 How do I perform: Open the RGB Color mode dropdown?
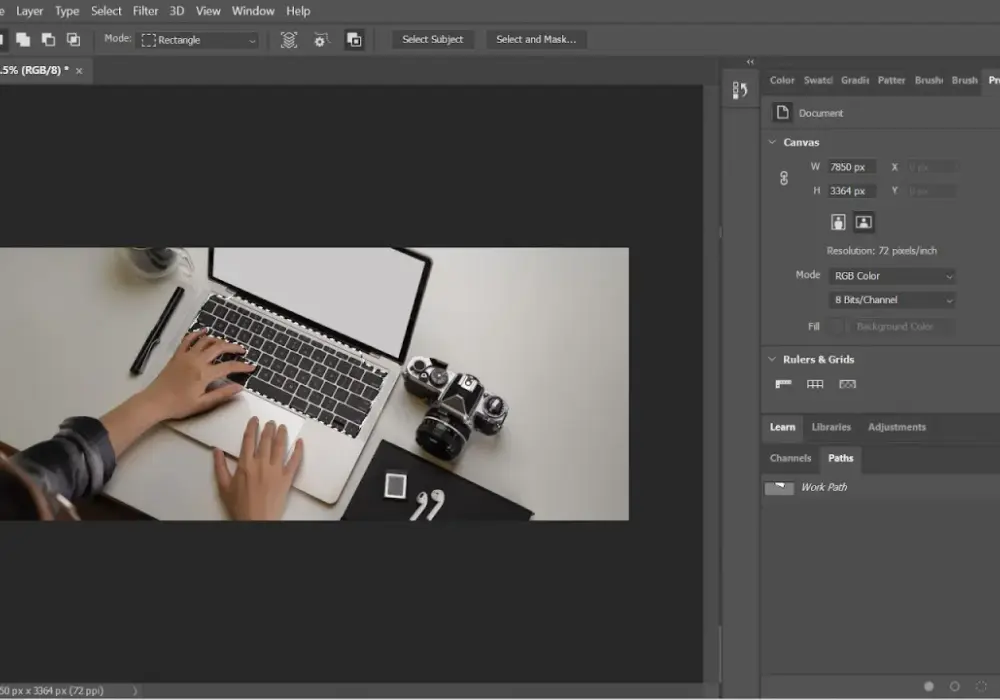(892, 276)
